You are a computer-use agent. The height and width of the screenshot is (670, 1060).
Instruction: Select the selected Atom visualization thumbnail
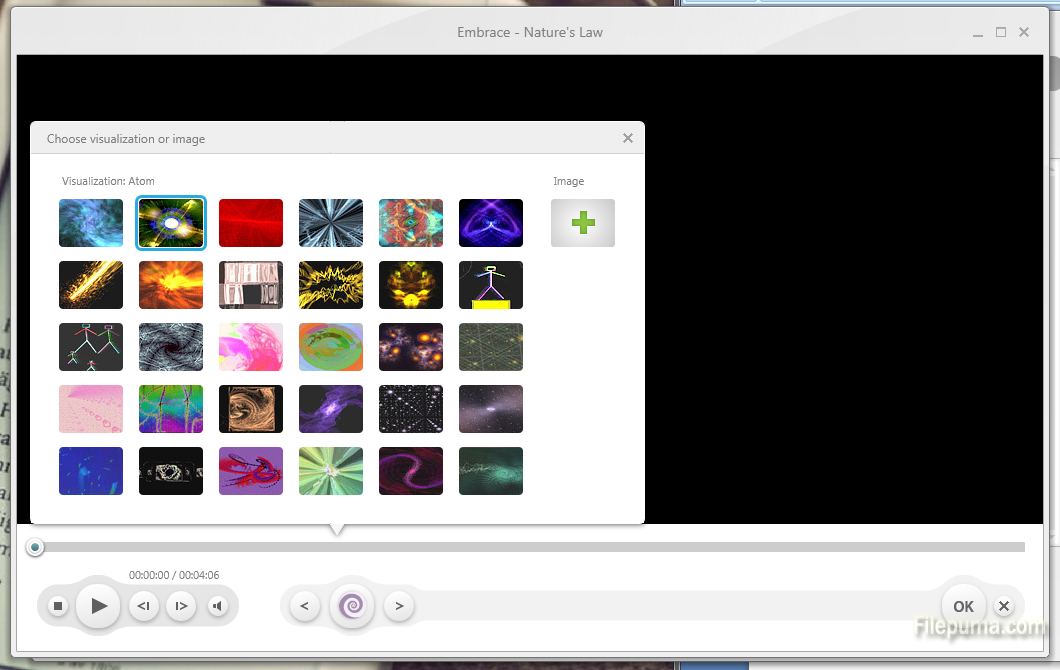[x=171, y=223]
